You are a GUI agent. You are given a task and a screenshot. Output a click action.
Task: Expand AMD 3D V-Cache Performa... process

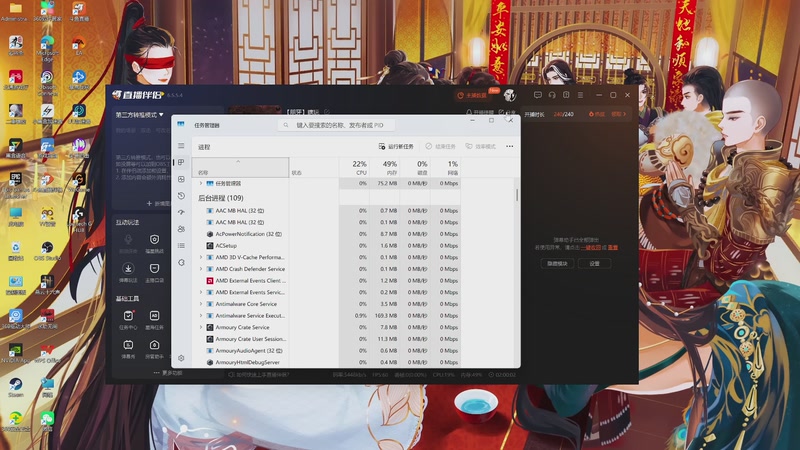[x=201, y=257]
